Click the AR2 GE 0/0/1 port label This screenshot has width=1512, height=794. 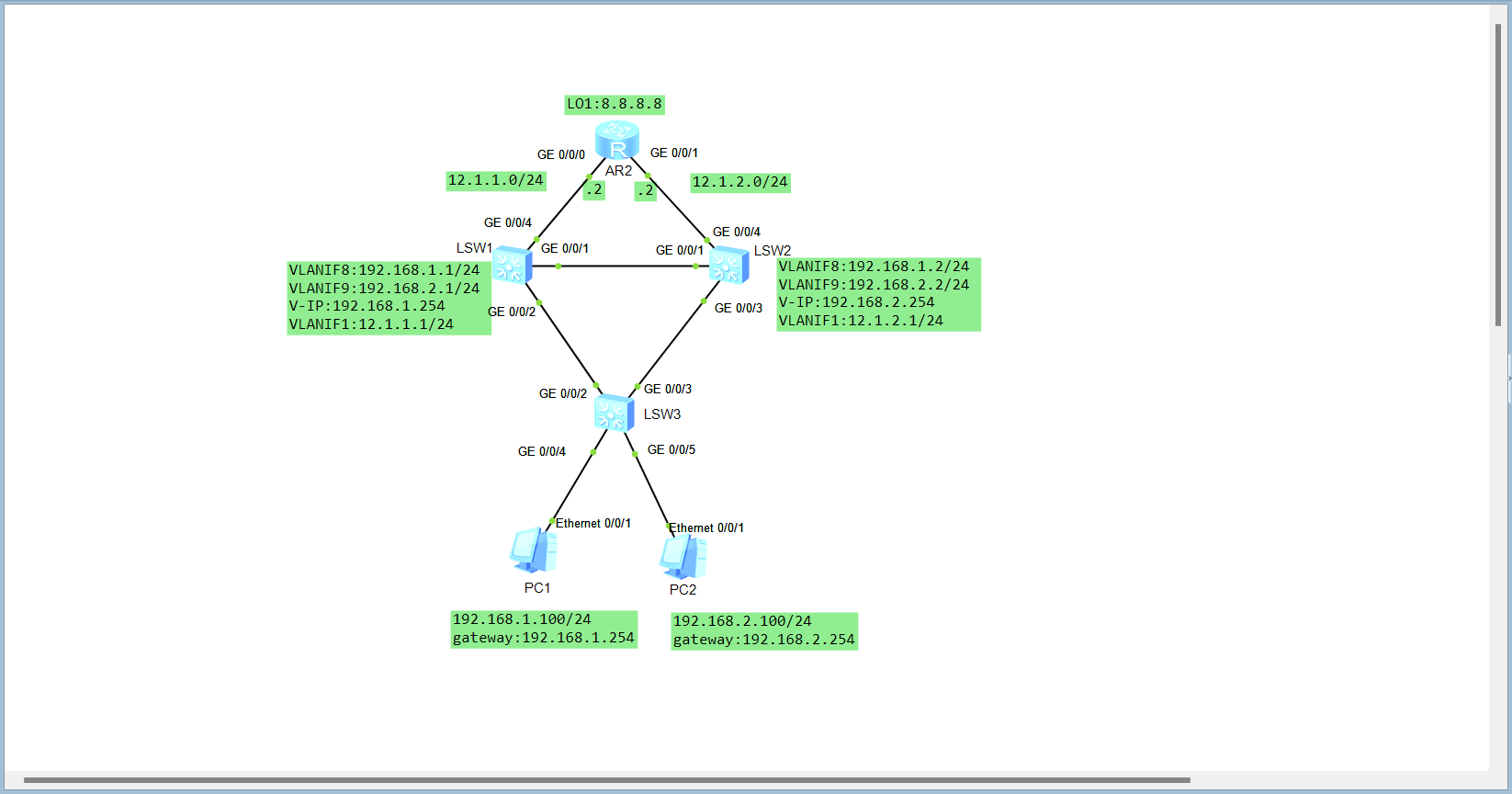[x=674, y=153]
